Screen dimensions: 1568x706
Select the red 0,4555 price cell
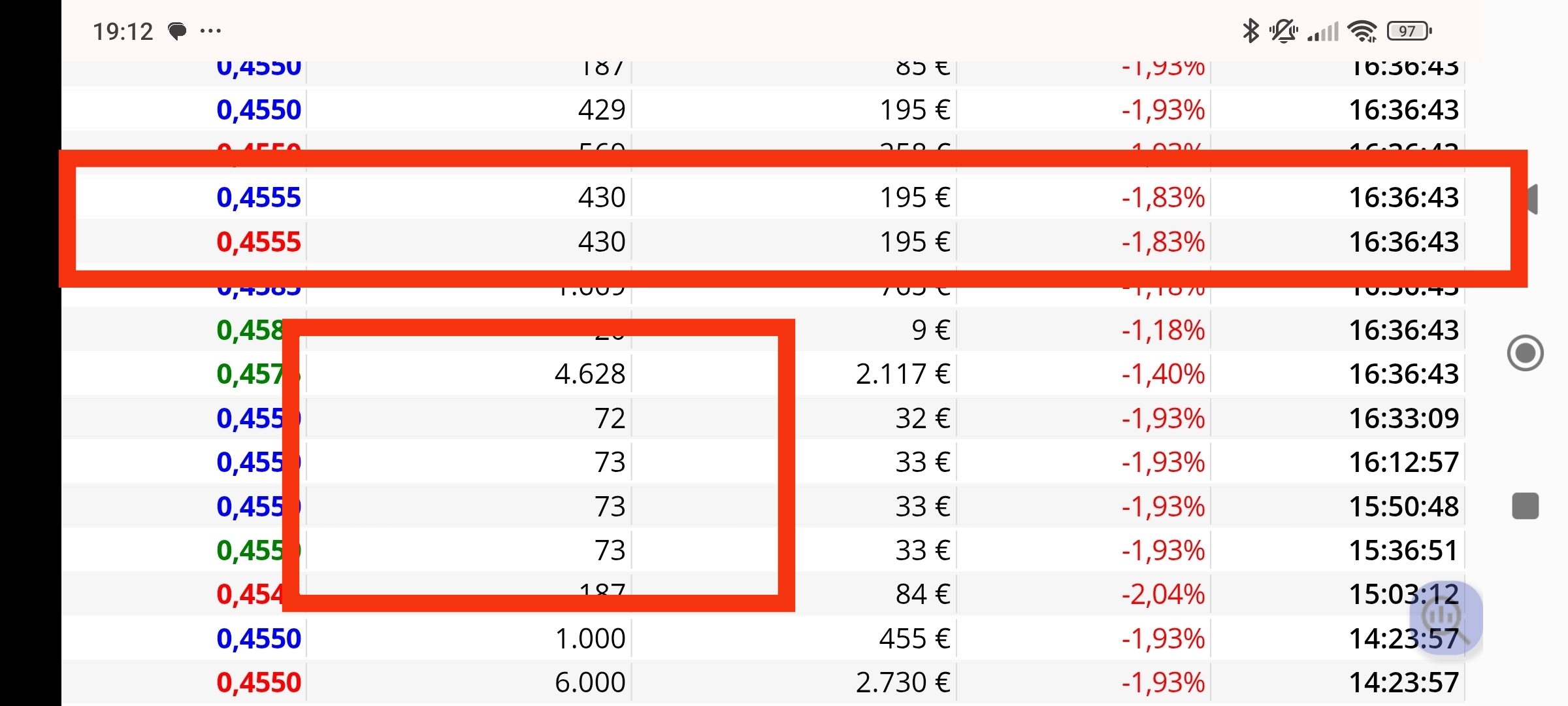[x=259, y=242]
